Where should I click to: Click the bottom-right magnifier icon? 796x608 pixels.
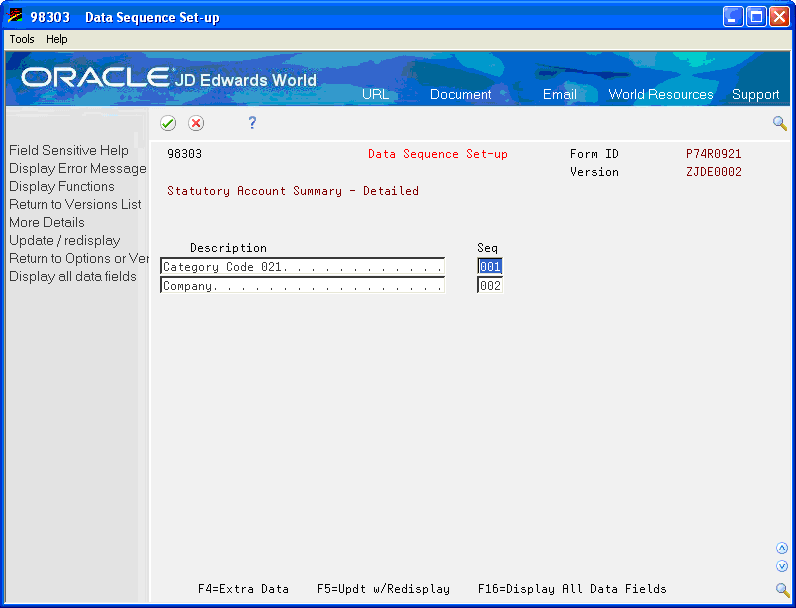(782, 589)
